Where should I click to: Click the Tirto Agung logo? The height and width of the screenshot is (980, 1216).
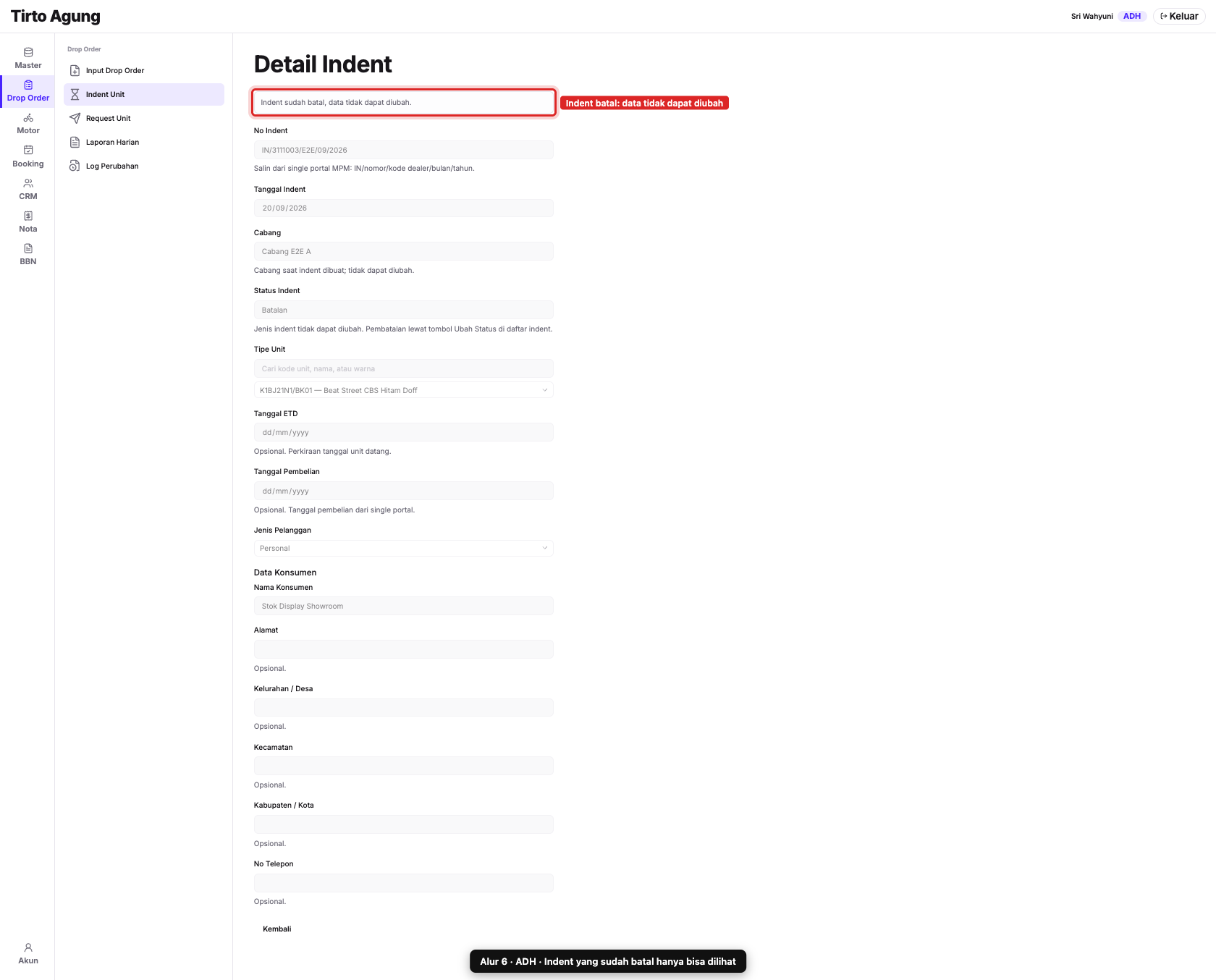[x=56, y=16]
